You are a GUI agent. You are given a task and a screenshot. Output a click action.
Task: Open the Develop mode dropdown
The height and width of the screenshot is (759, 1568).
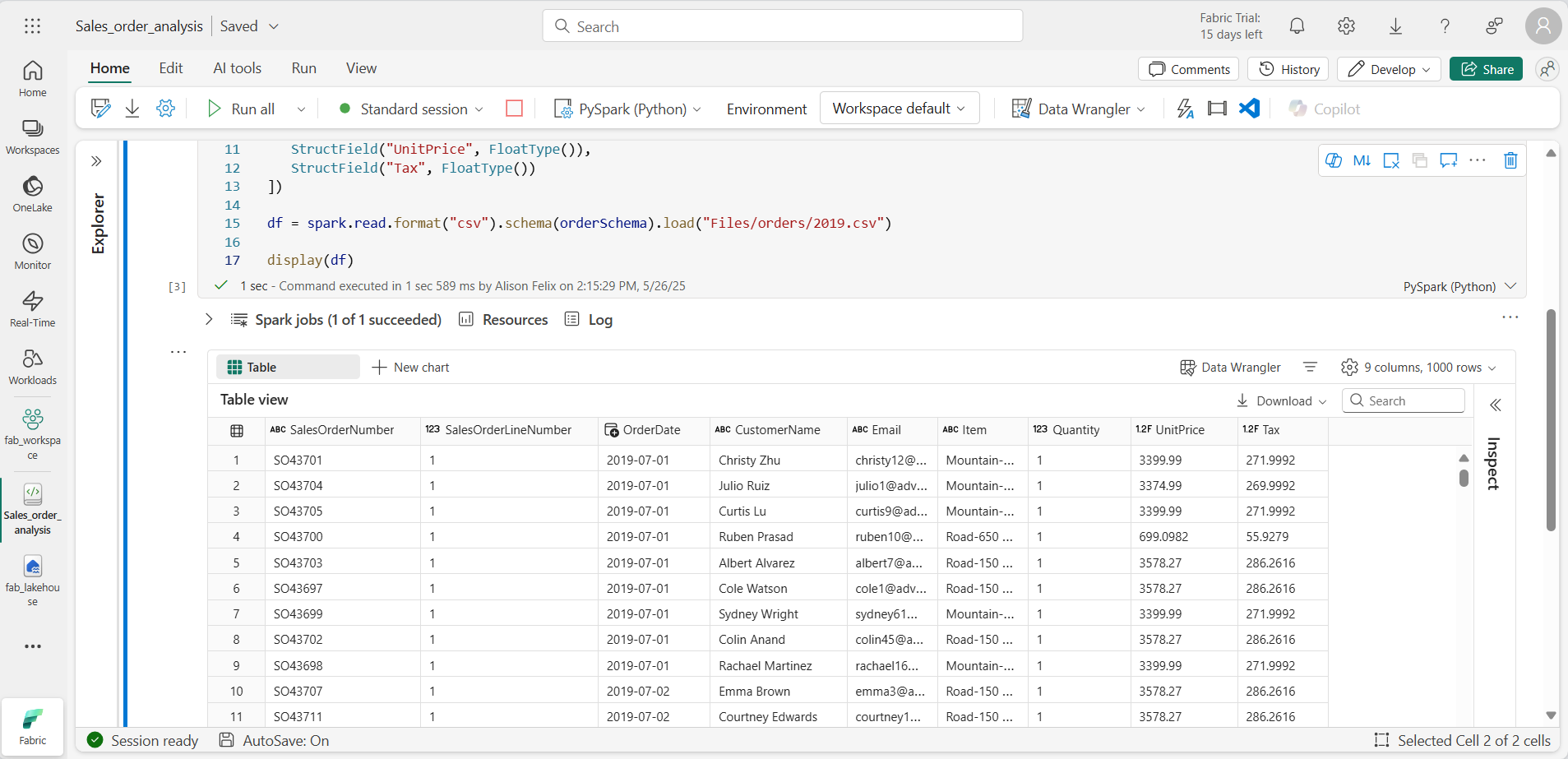(x=1389, y=69)
